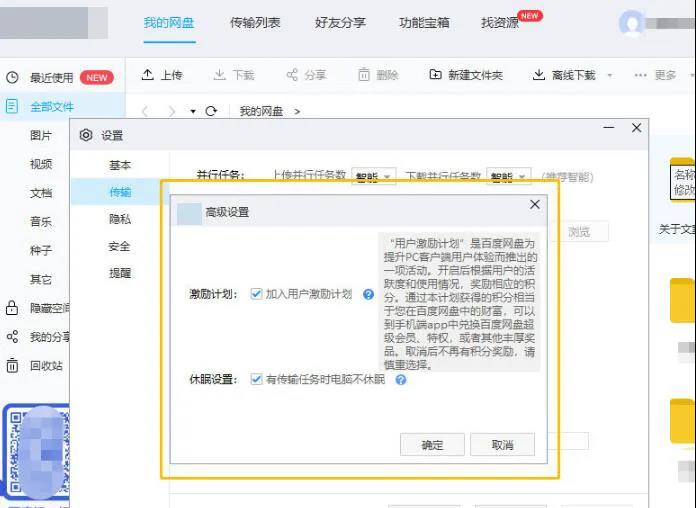The image size is (696, 508).
Task: Click the 删除 toolbar button
Action: 378,75
